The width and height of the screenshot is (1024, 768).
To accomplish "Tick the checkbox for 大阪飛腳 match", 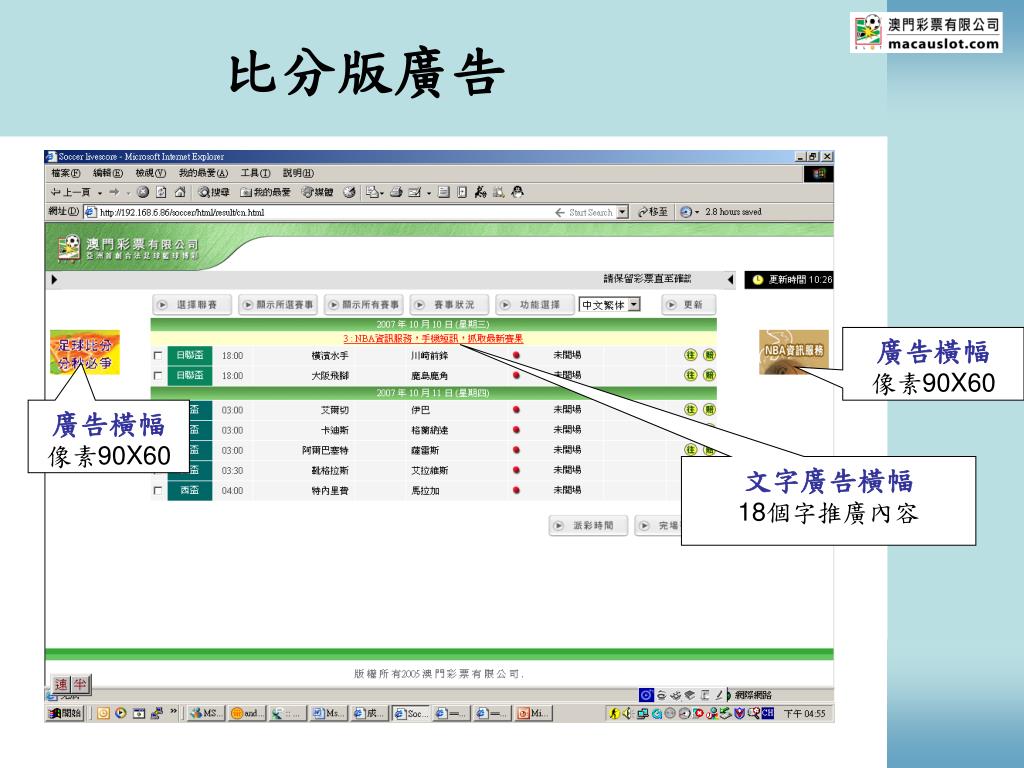I will [x=157, y=376].
